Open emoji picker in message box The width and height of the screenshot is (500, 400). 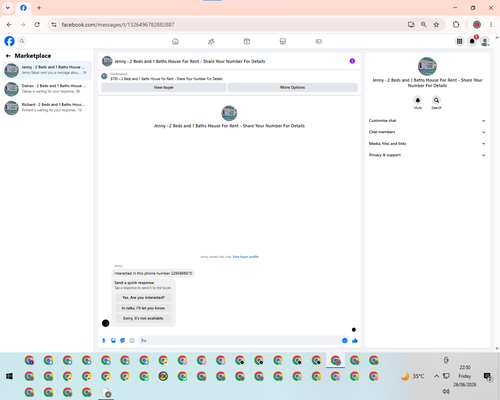click(345, 340)
